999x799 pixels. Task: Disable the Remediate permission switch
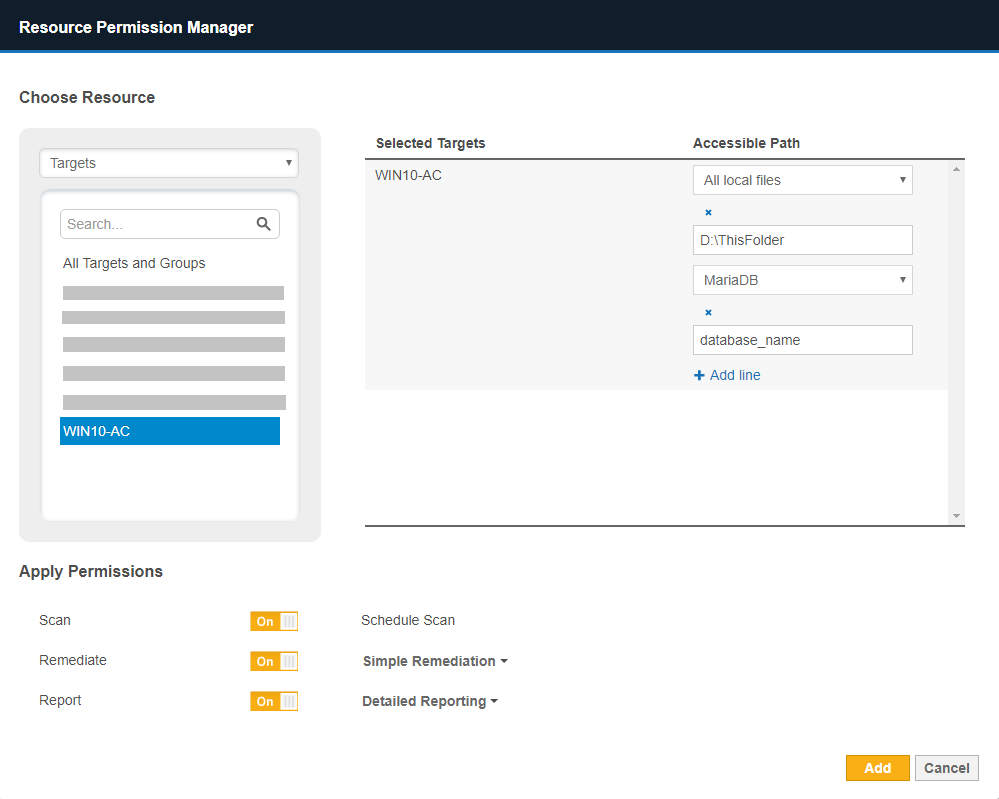(x=273, y=661)
